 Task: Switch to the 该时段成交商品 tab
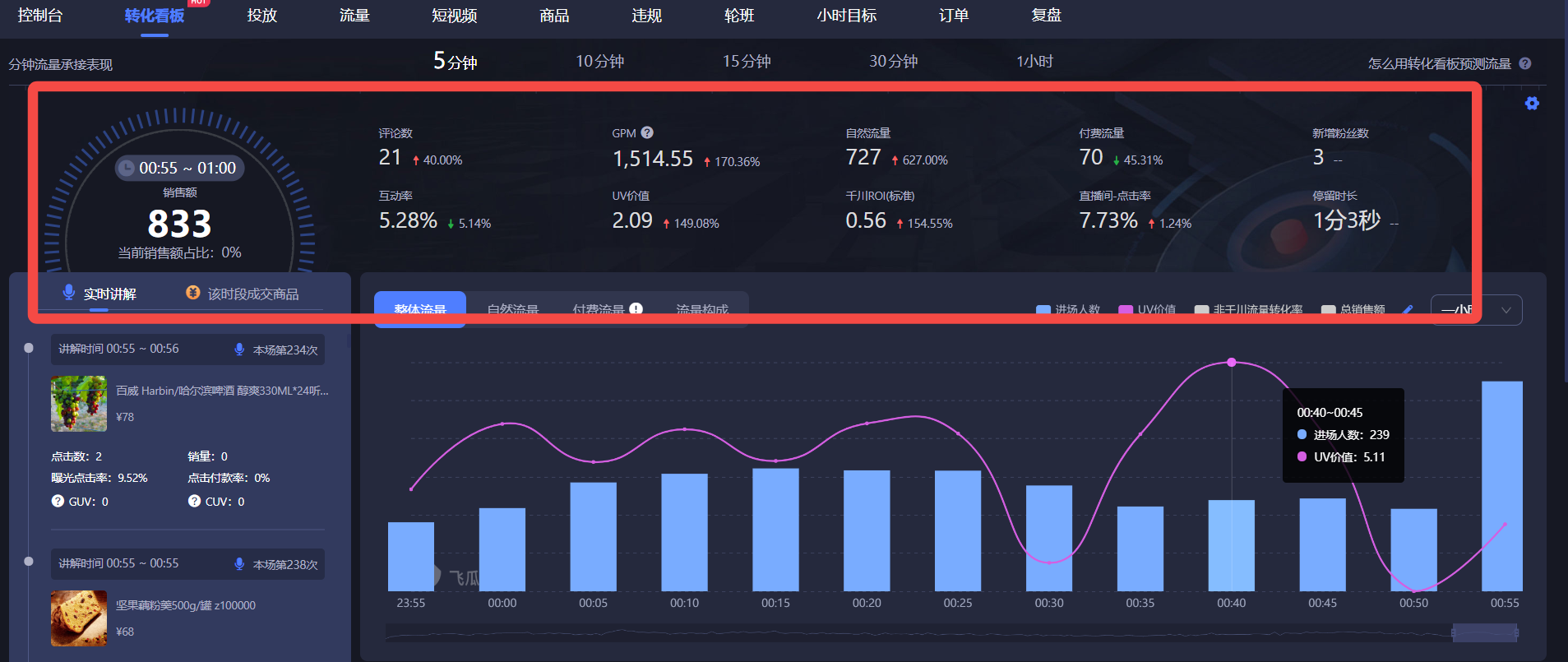253,294
